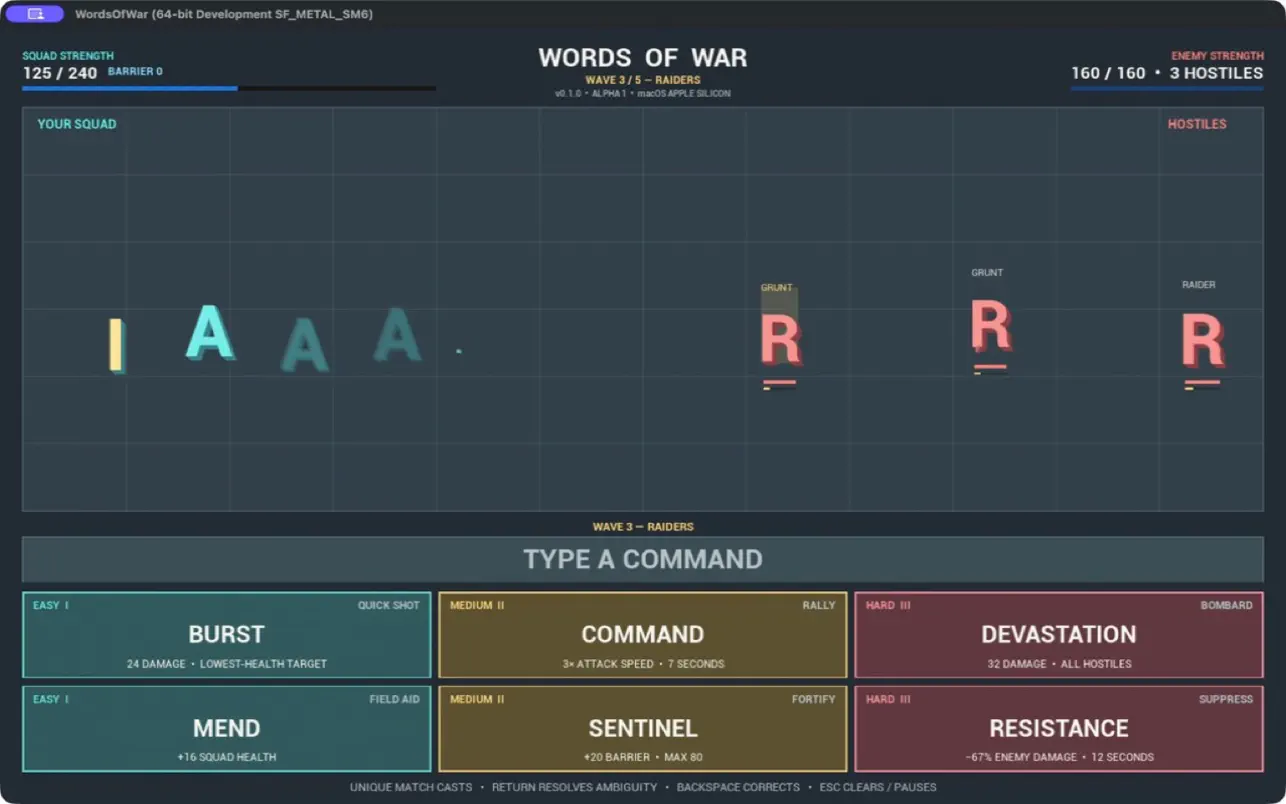
Task: Pick the RESISTANCE suppress card
Action: (x=1059, y=729)
